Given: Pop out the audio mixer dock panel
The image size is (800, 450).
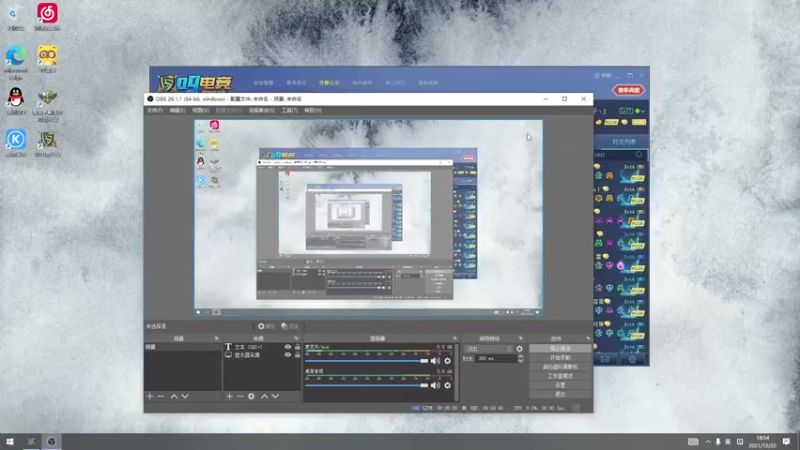Looking at the screenshot, I should 455,338.
